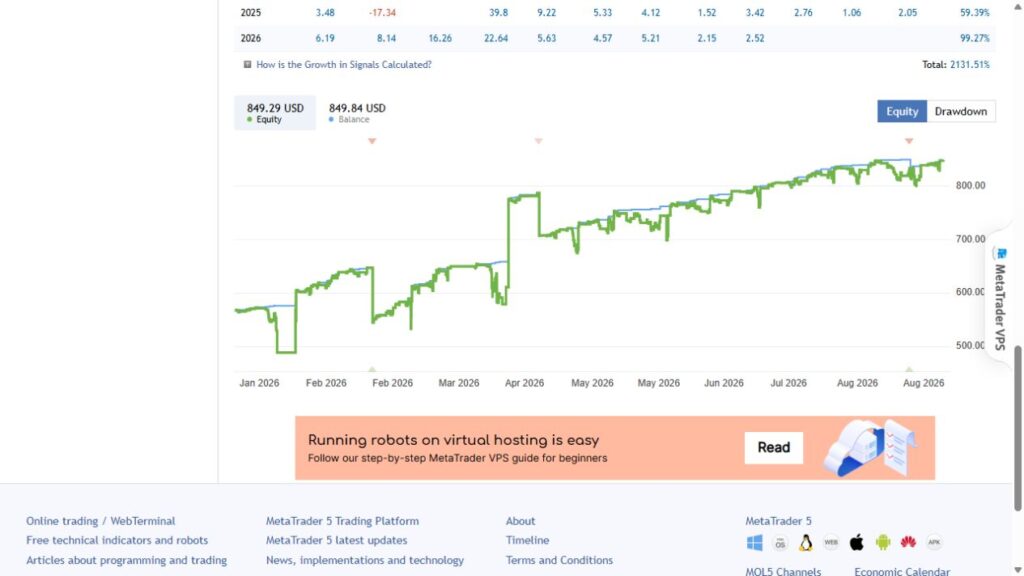
Task: Open the Windows download icon for MetaTrader 5
Action: 754,542
